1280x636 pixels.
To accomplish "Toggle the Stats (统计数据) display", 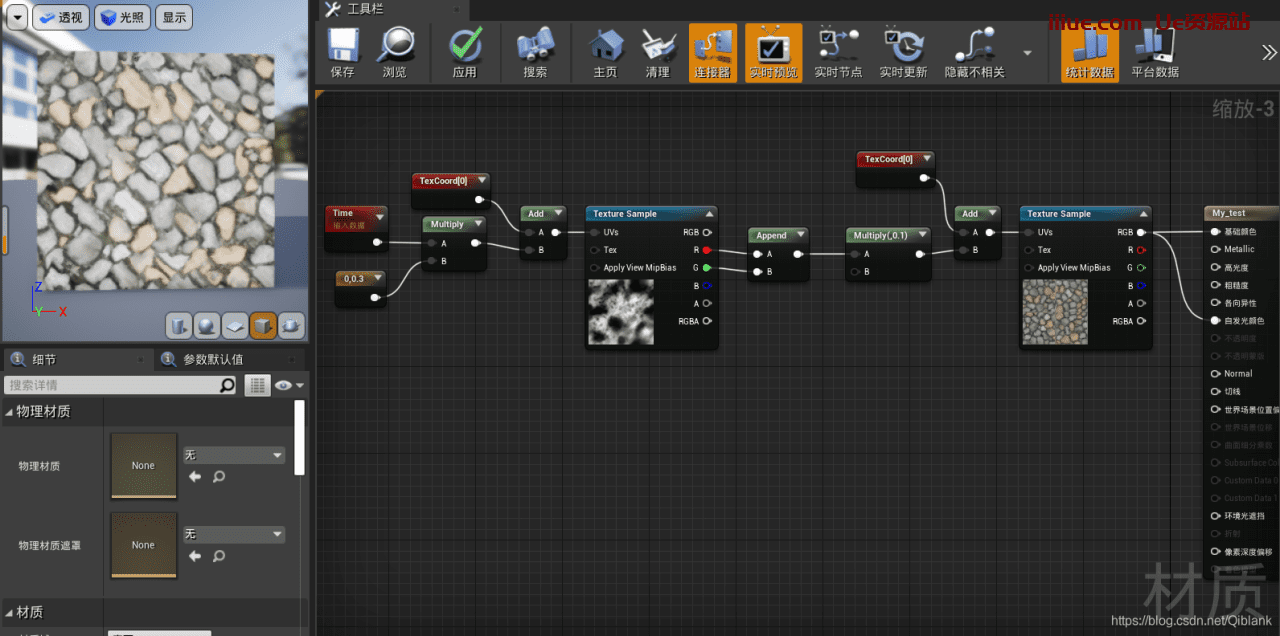I will click(x=1089, y=53).
